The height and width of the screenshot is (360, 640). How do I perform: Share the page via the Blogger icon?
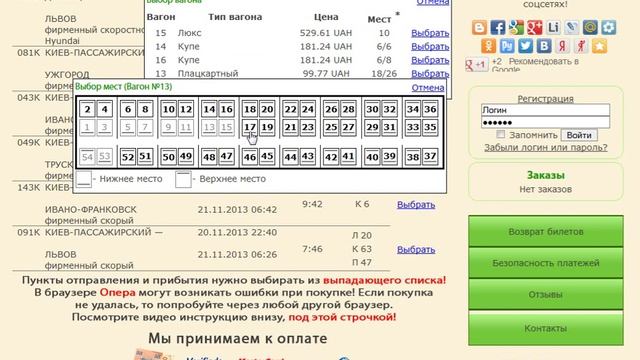click(479, 27)
